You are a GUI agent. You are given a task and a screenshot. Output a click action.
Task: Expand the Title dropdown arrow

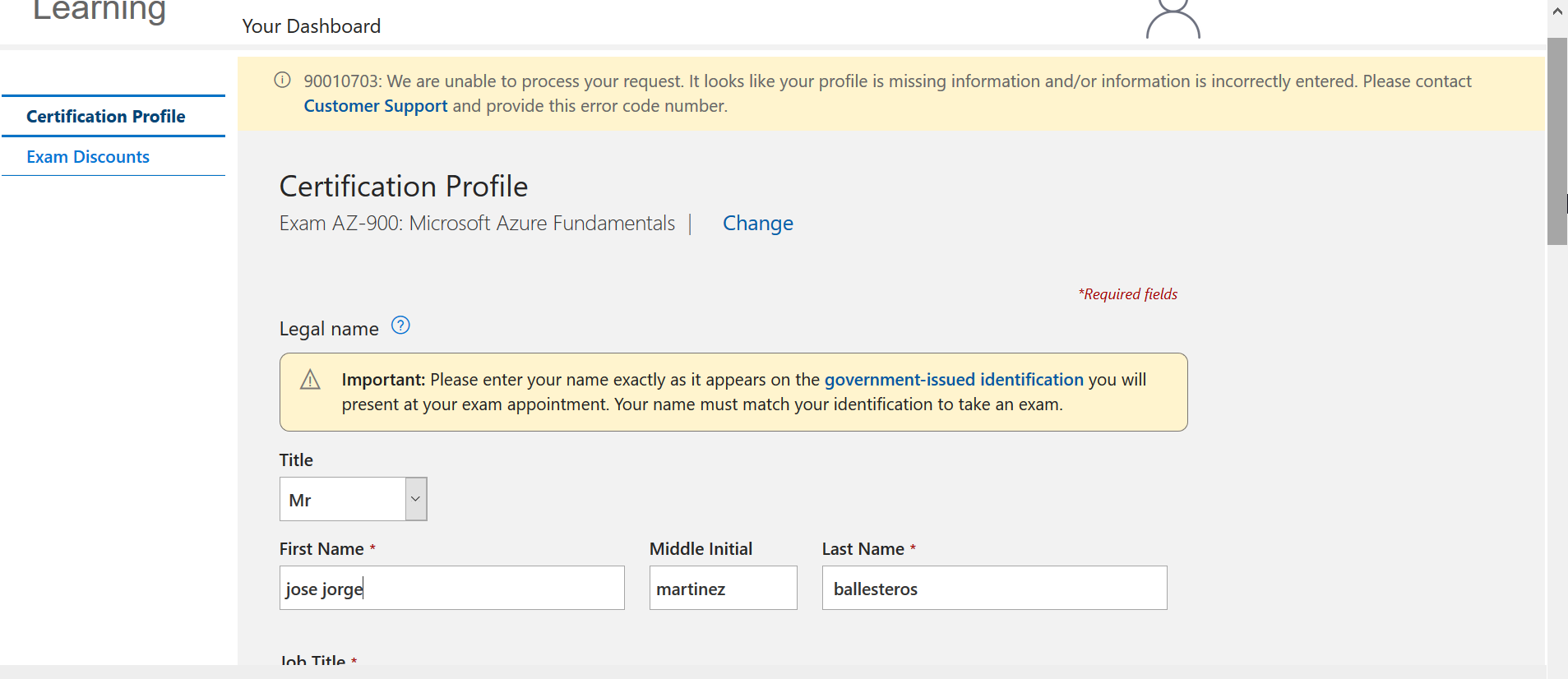(x=416, y=499)
